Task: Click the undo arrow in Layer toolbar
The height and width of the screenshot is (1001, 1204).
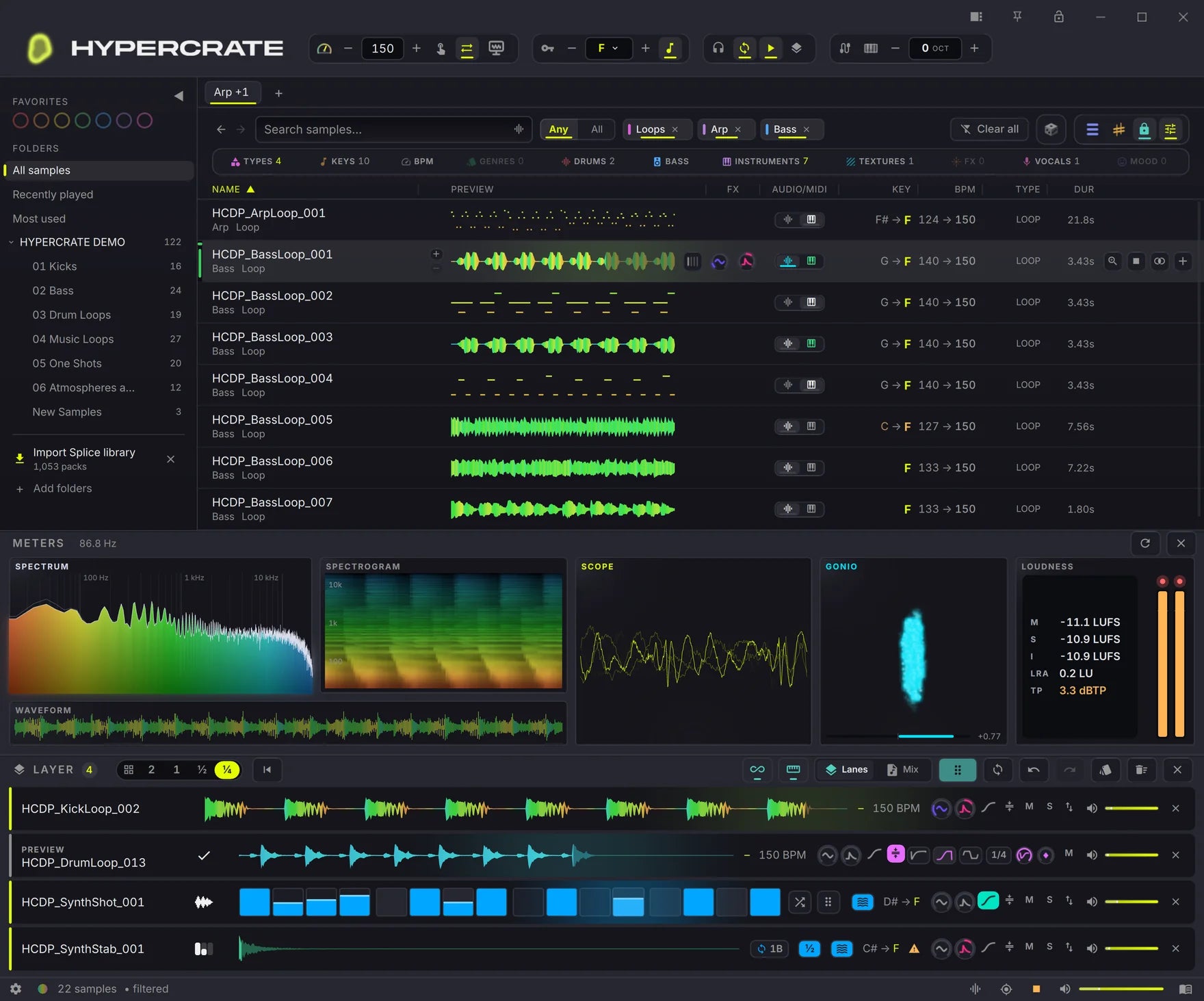Action: (x=1034, y=770)
